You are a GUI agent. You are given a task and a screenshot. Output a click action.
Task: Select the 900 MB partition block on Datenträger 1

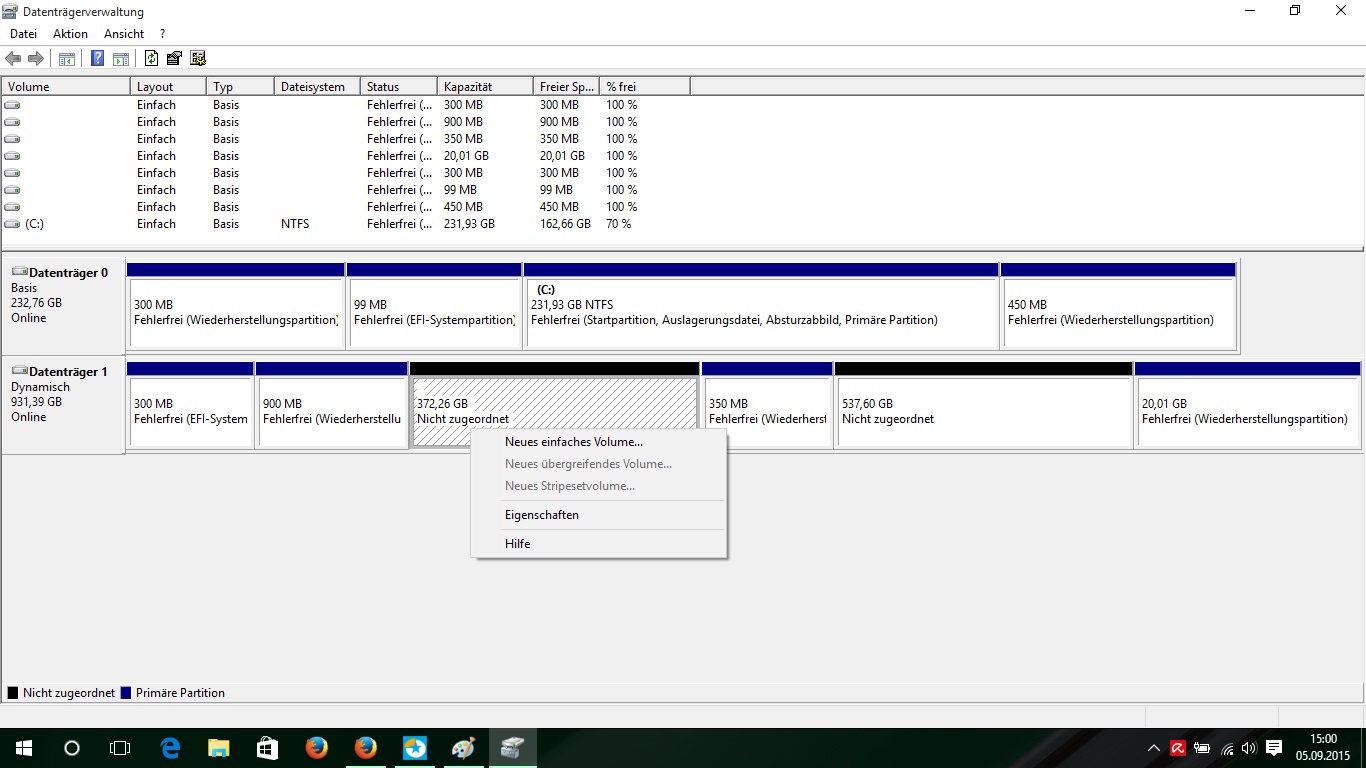[x=331, y=404]
